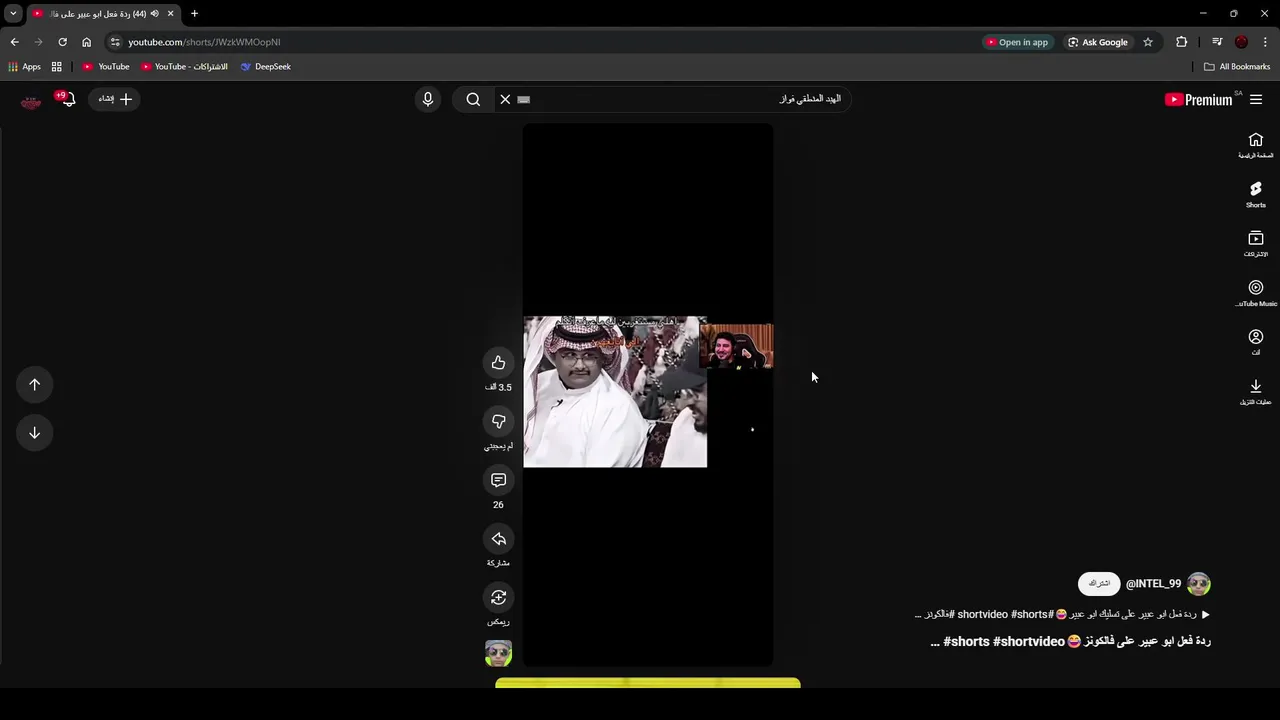The height and width of the screenshot is (720, 1280).
Task: Click the YouTube Premium logo
Action: point(1199,99)
